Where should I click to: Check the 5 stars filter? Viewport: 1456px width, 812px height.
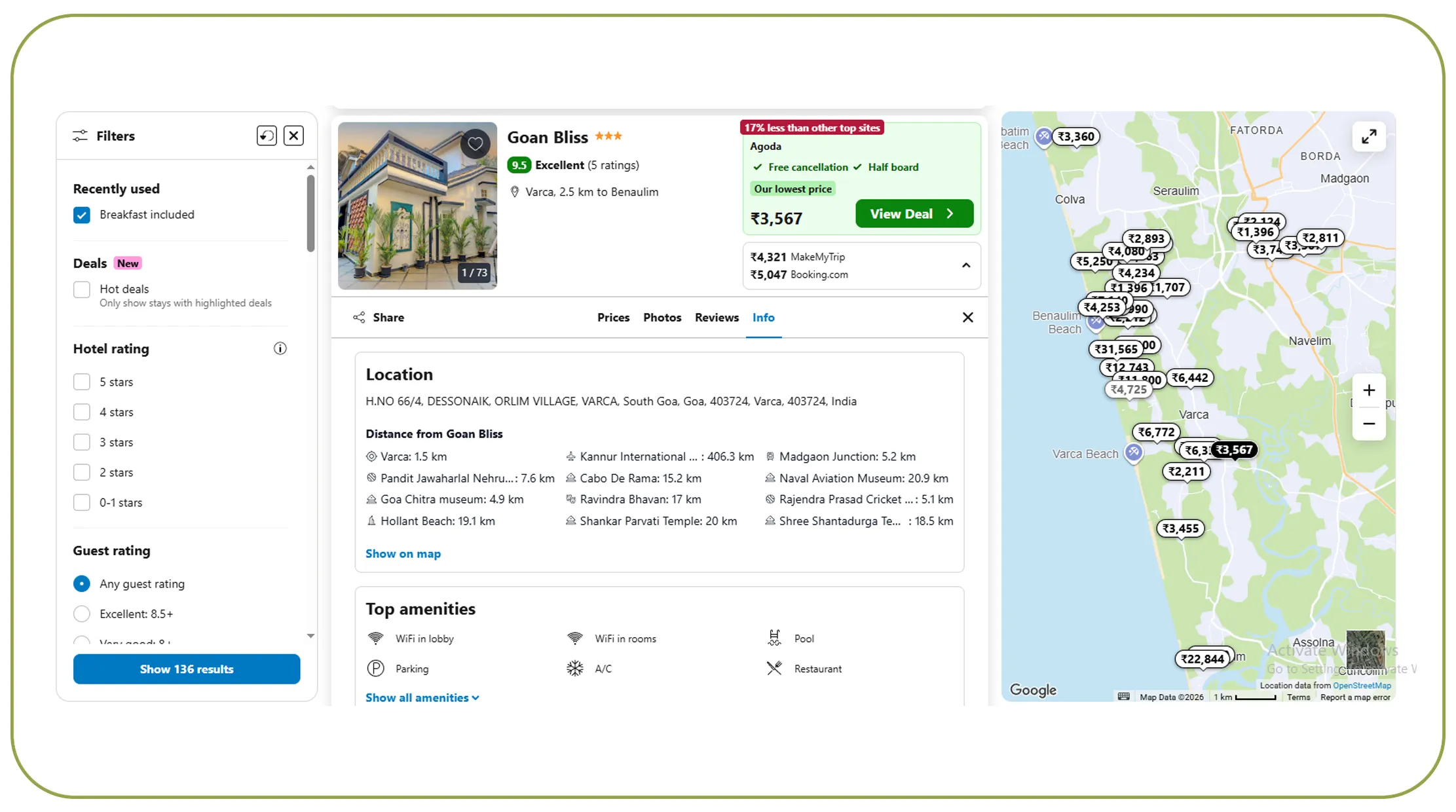(x=82, y=382)
